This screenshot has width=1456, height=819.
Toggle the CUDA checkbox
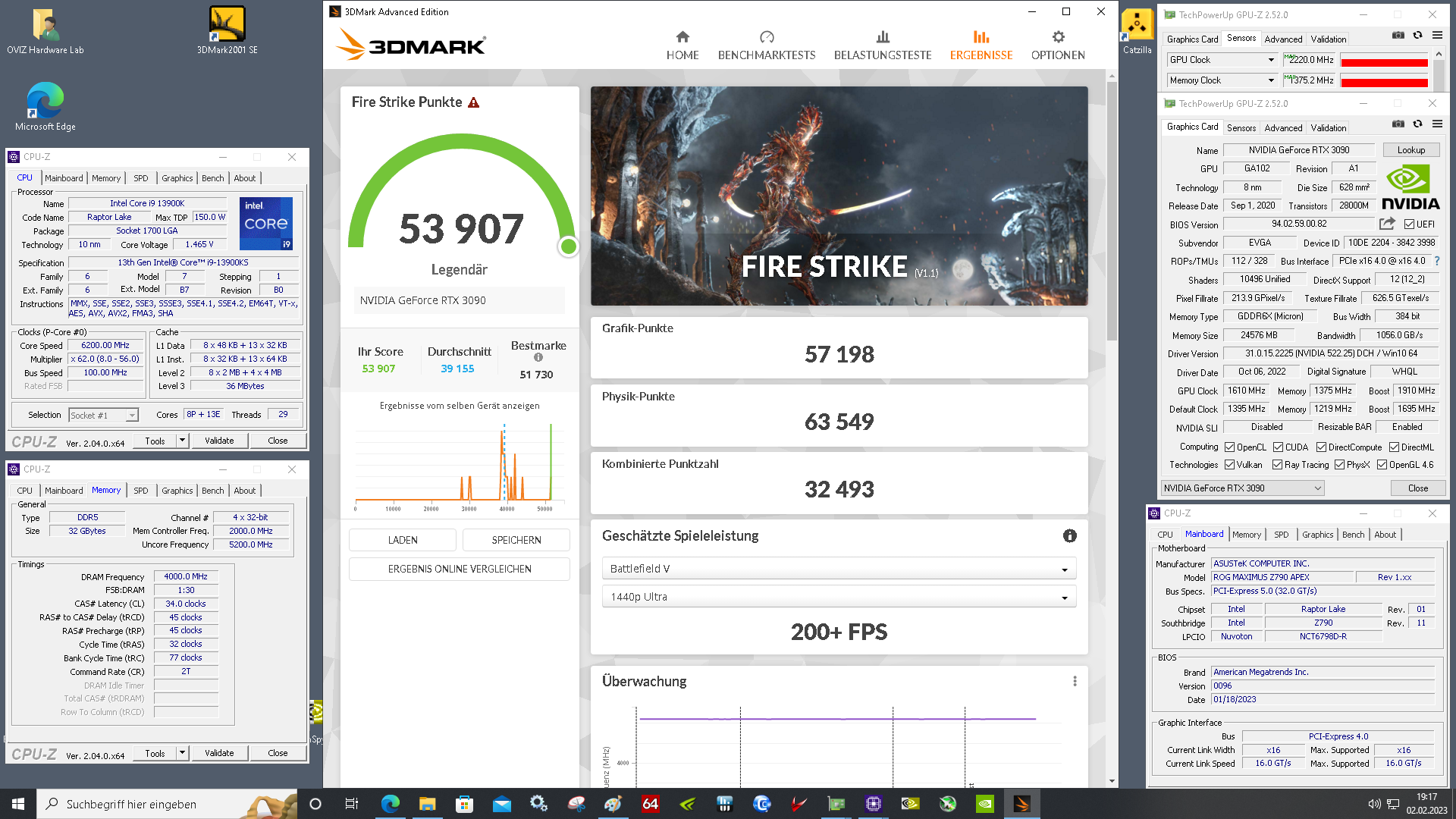1278,447
